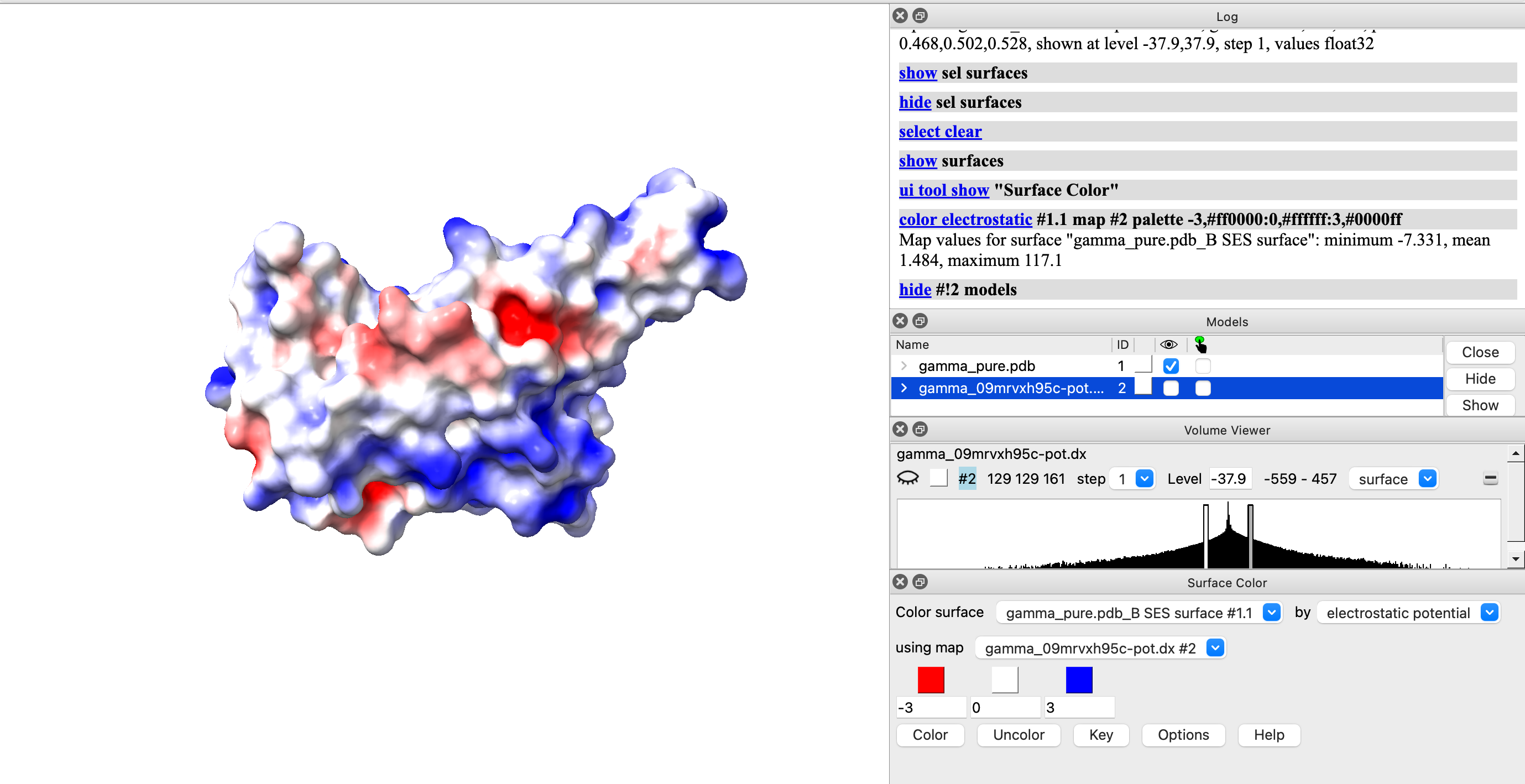Undock the Volume Viewer panel
Viewport: 1525px width, 784px height.
920,429
